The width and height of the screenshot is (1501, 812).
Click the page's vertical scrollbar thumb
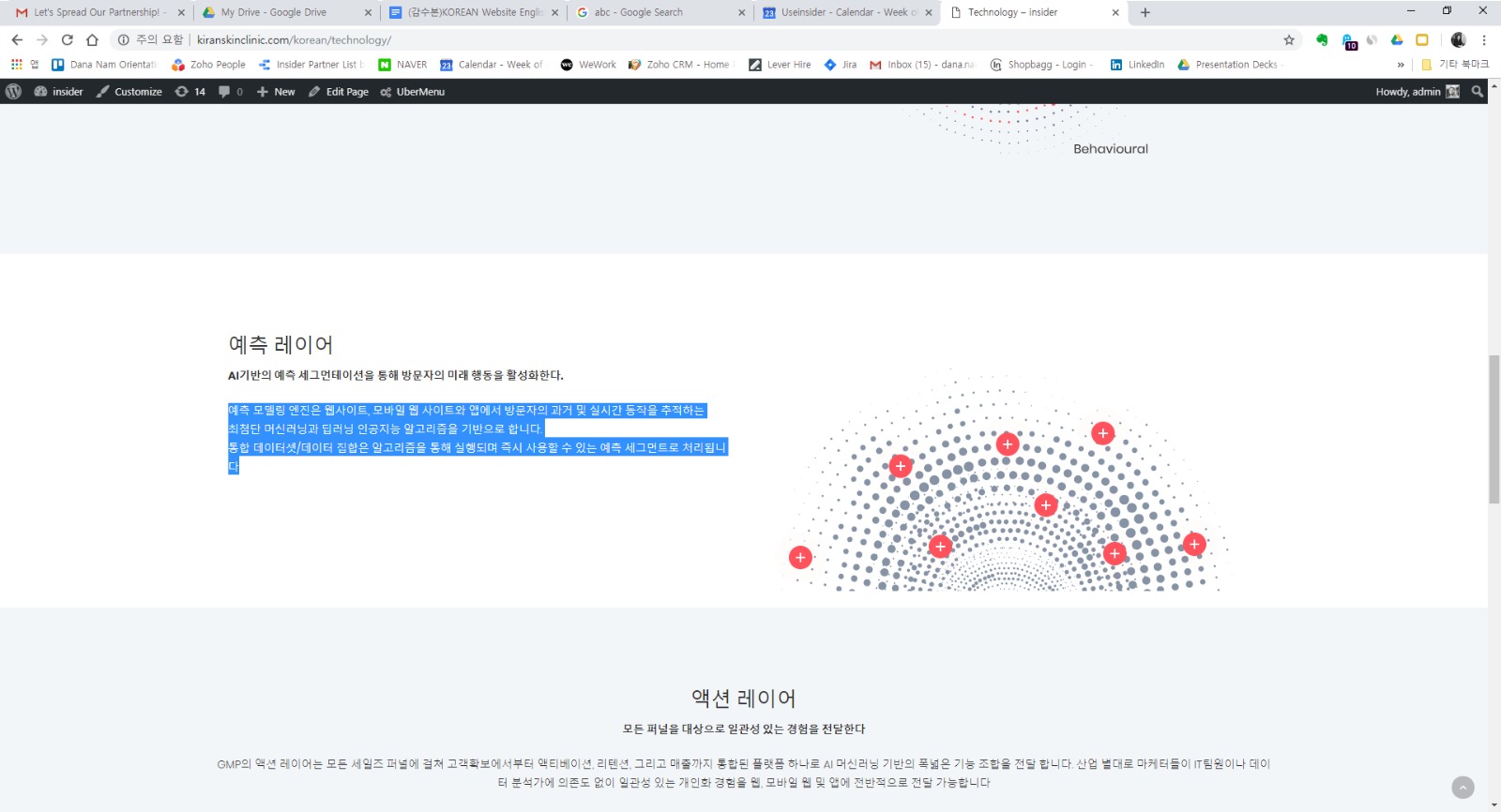[x=1493, y=429]
